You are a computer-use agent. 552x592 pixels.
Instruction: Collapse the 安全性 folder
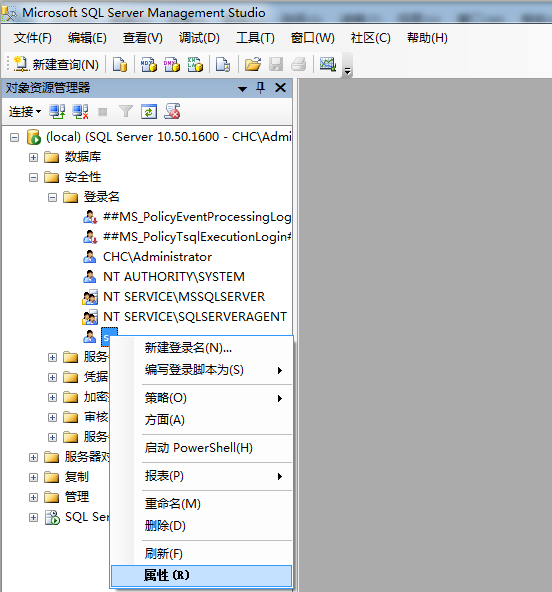pyautogui.click(x=33, y=177)
